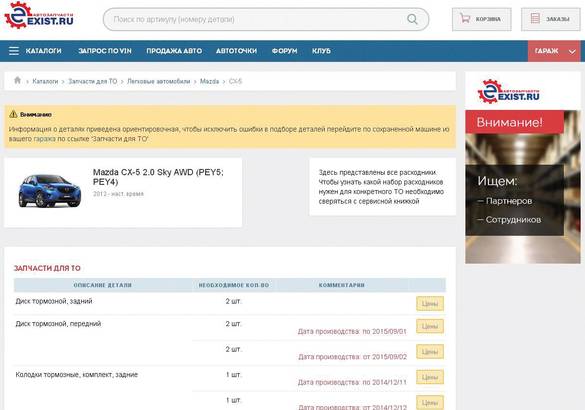Click Диск тормозной, передний row text
The width and height of the screenshot is (585, 410).
point(58,323)
